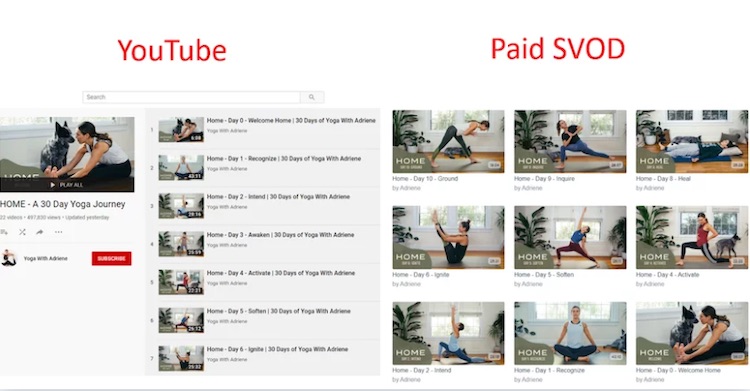Click playlist thumbnail for Day 5 Soften
This screenshot has height=391, width=750.
(181, 320)
